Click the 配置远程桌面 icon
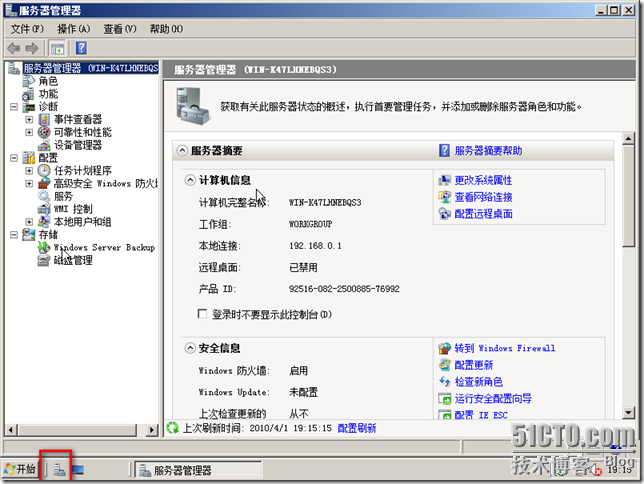The width and height of the screenshot is (644, 484). point(444,214)
